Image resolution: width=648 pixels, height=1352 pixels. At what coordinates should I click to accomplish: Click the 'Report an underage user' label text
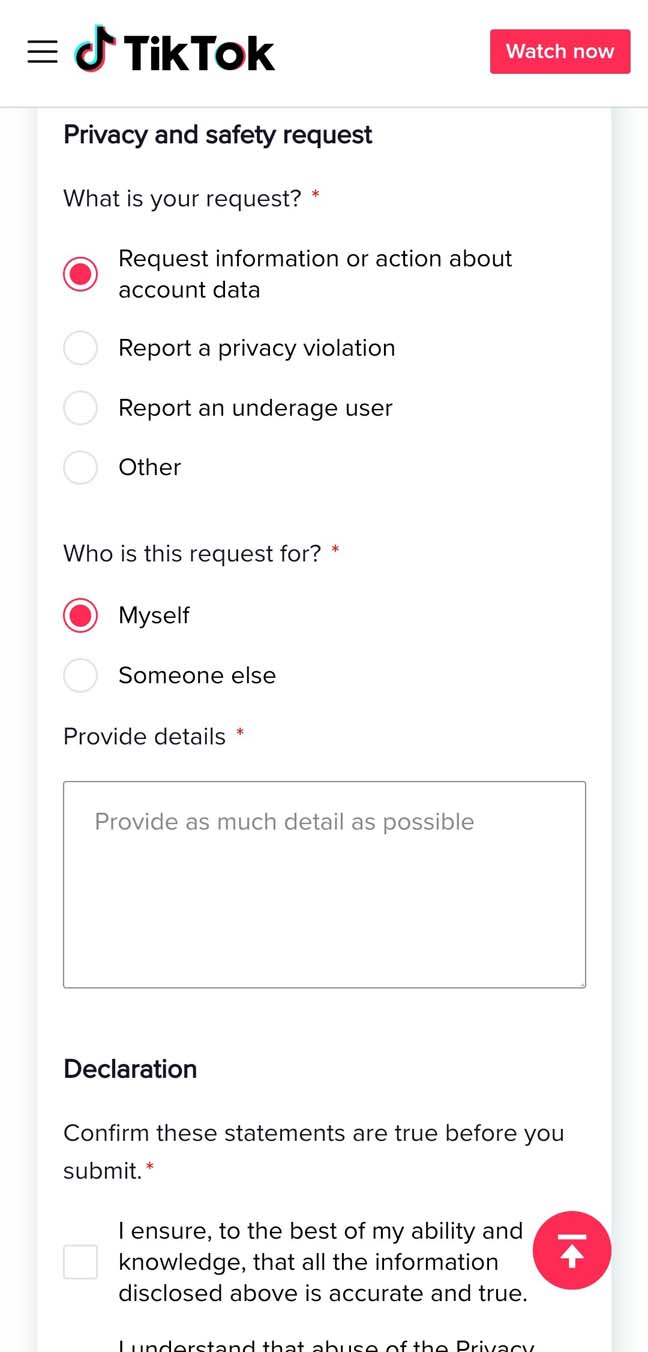click(255, 408)
